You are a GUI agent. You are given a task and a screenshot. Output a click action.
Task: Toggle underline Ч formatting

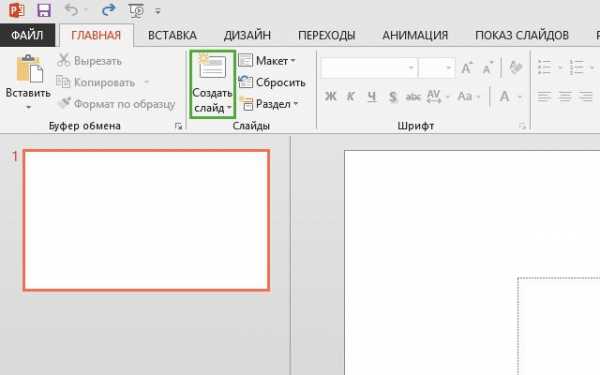click(372, 96)
